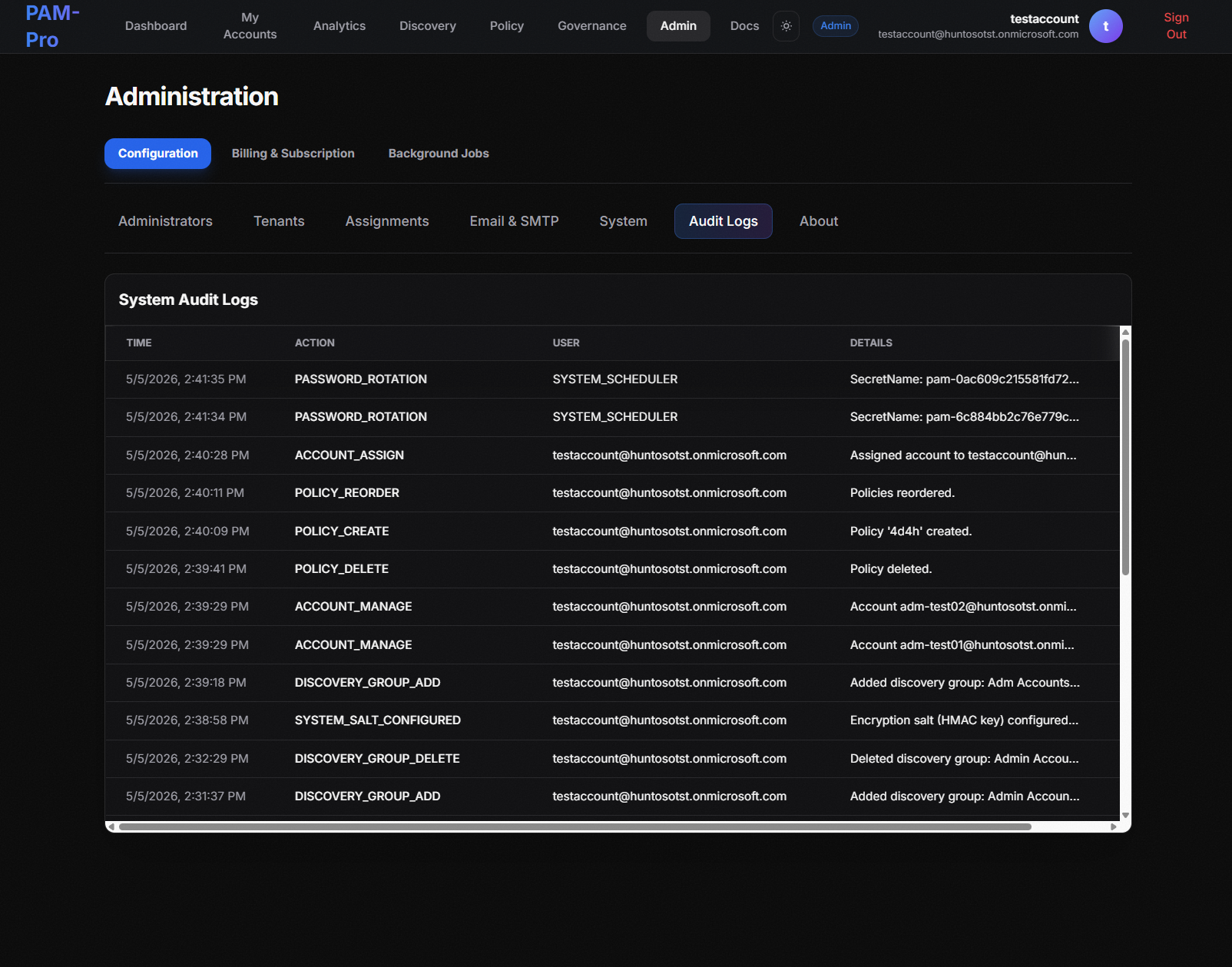Click the POLICY_REORDER action cell
This screenshot has width=1232, height=967.
coord(347,493)
